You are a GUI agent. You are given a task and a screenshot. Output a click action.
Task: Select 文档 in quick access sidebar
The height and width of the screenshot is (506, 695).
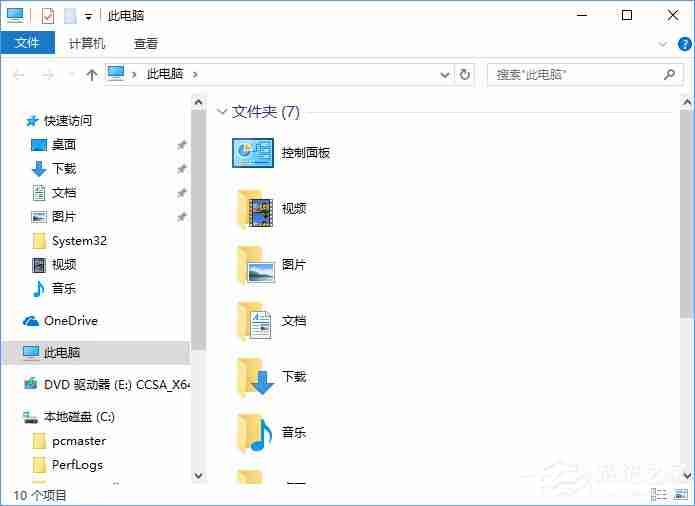click(x=64, y=193)
